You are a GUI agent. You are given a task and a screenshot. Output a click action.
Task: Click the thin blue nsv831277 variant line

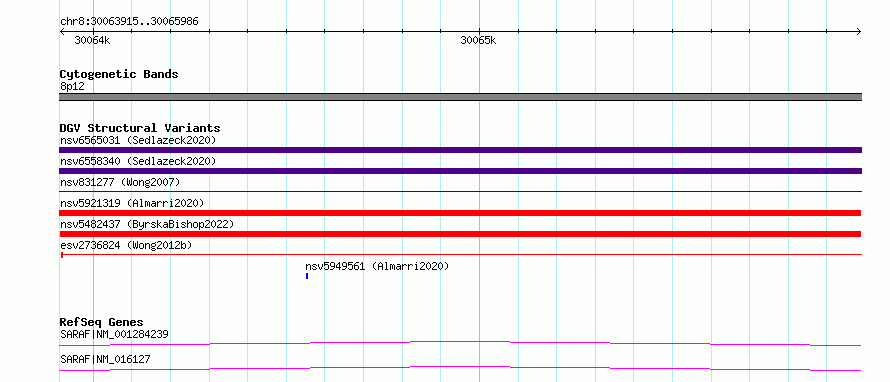(x=460, y=192)
